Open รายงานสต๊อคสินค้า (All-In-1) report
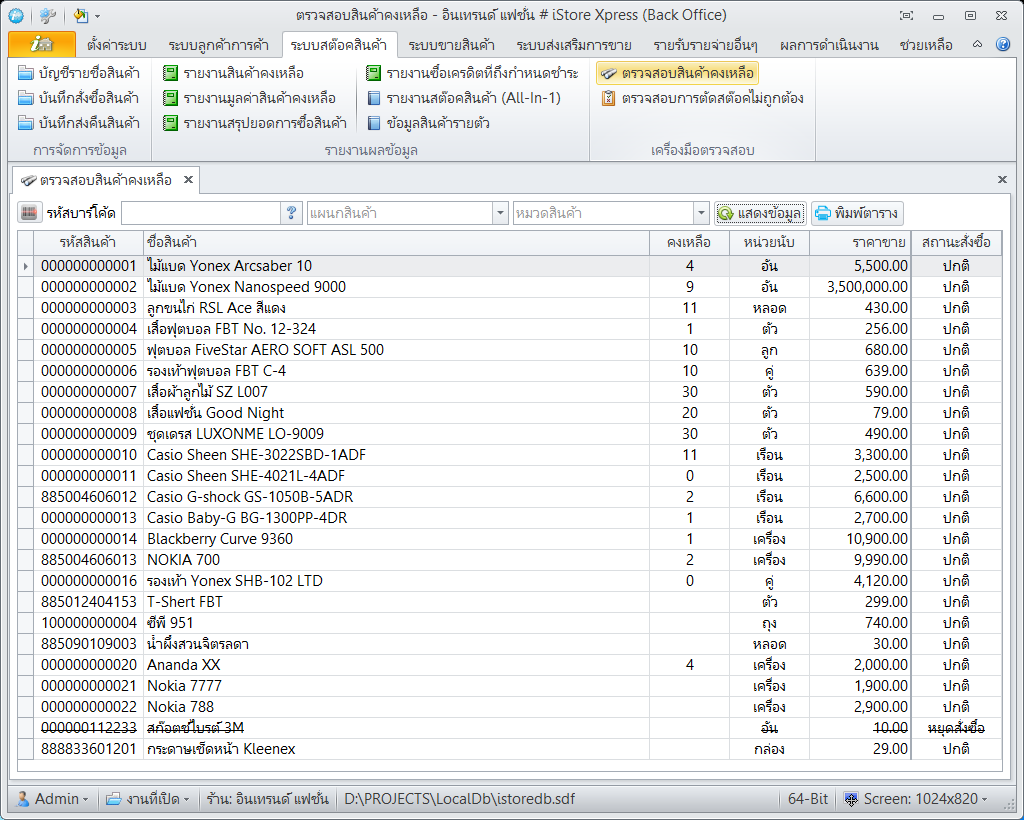This screenshot has width=1024, height=820. click(464, 98)
